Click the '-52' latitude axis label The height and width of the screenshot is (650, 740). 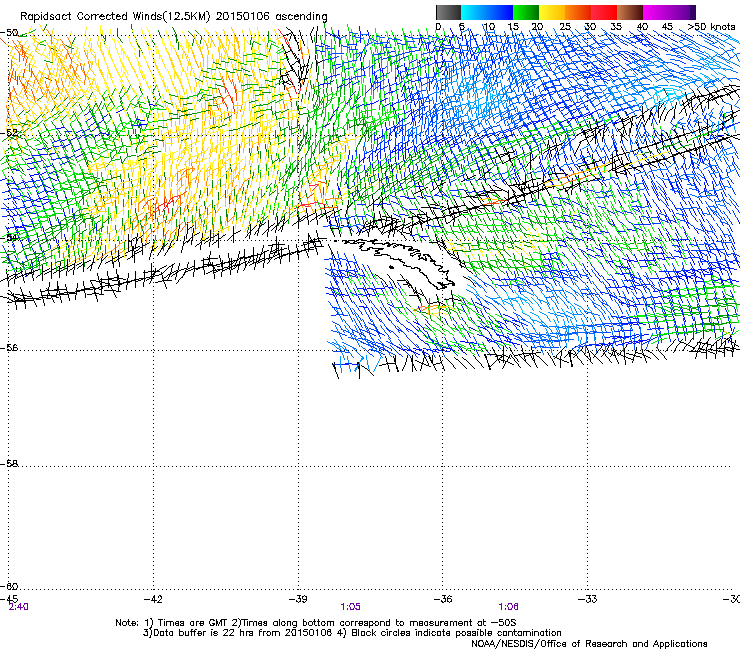(9, 133)
